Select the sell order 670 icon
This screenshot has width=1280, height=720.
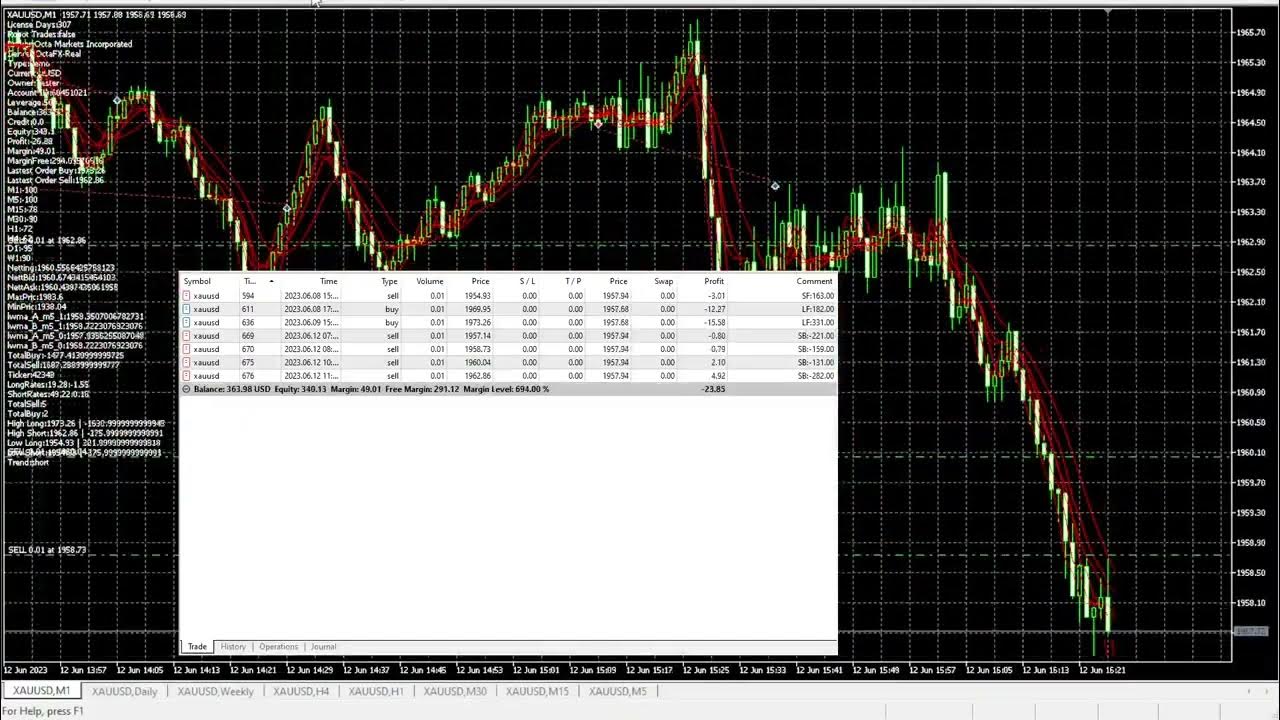[186, 349]
